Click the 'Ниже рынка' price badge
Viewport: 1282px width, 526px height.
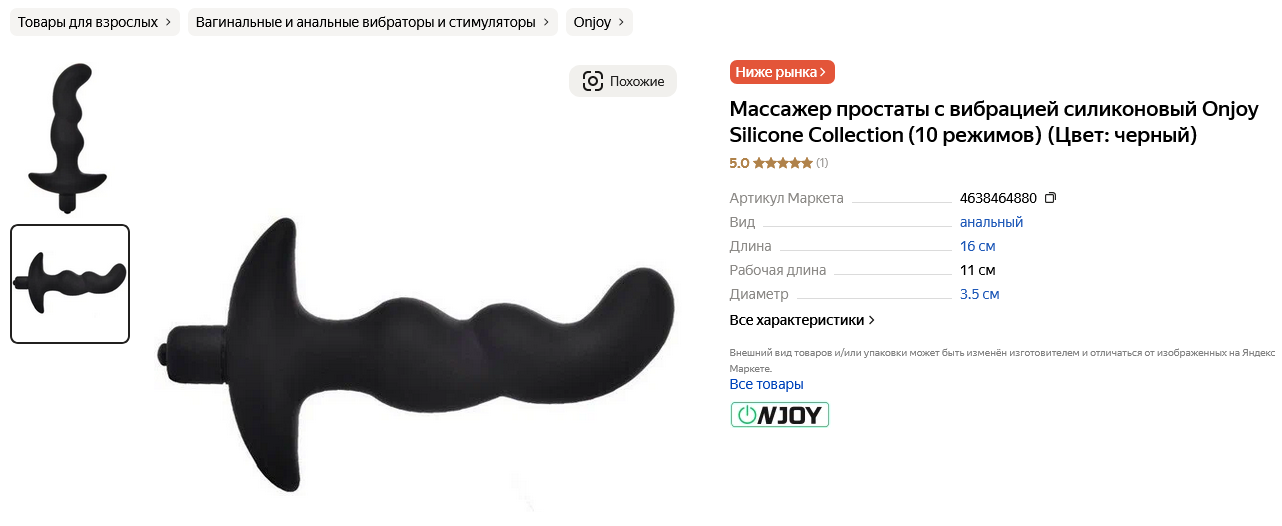782,72
